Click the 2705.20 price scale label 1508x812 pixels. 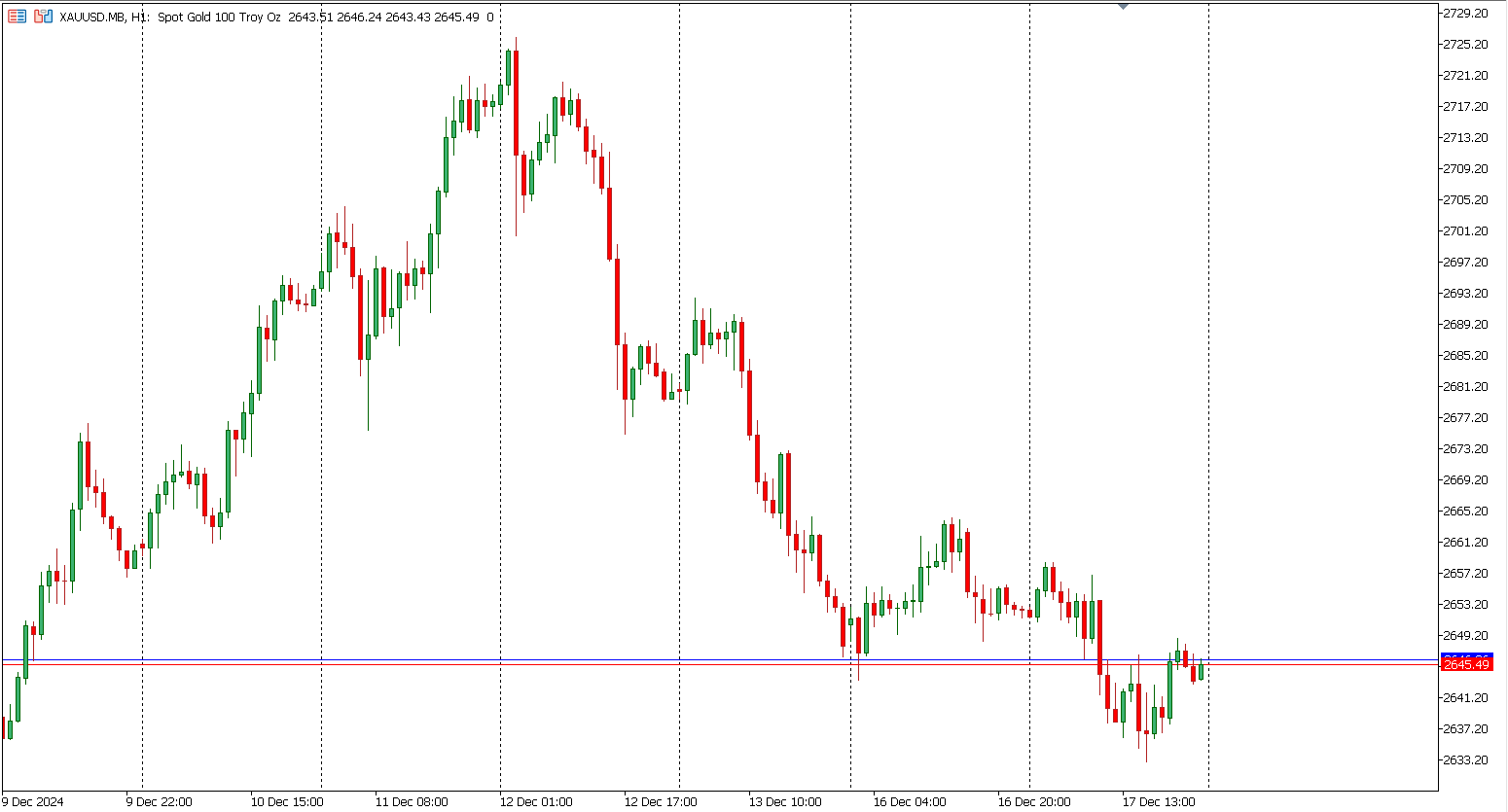[x=1466, y=199]
